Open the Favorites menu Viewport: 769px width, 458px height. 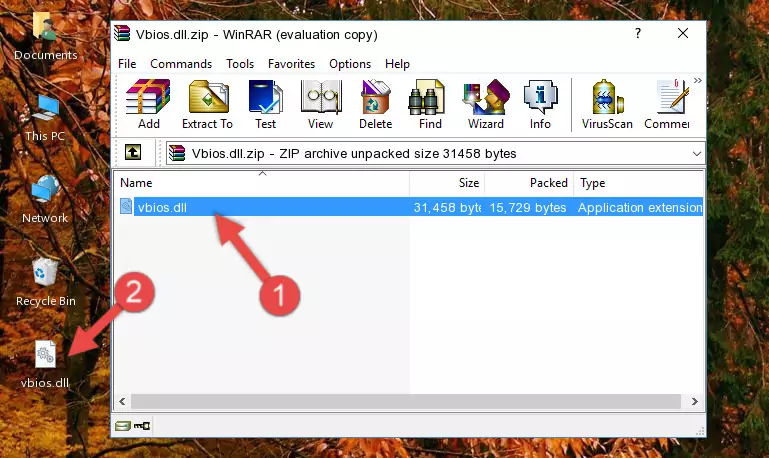(x=291, y=64)
